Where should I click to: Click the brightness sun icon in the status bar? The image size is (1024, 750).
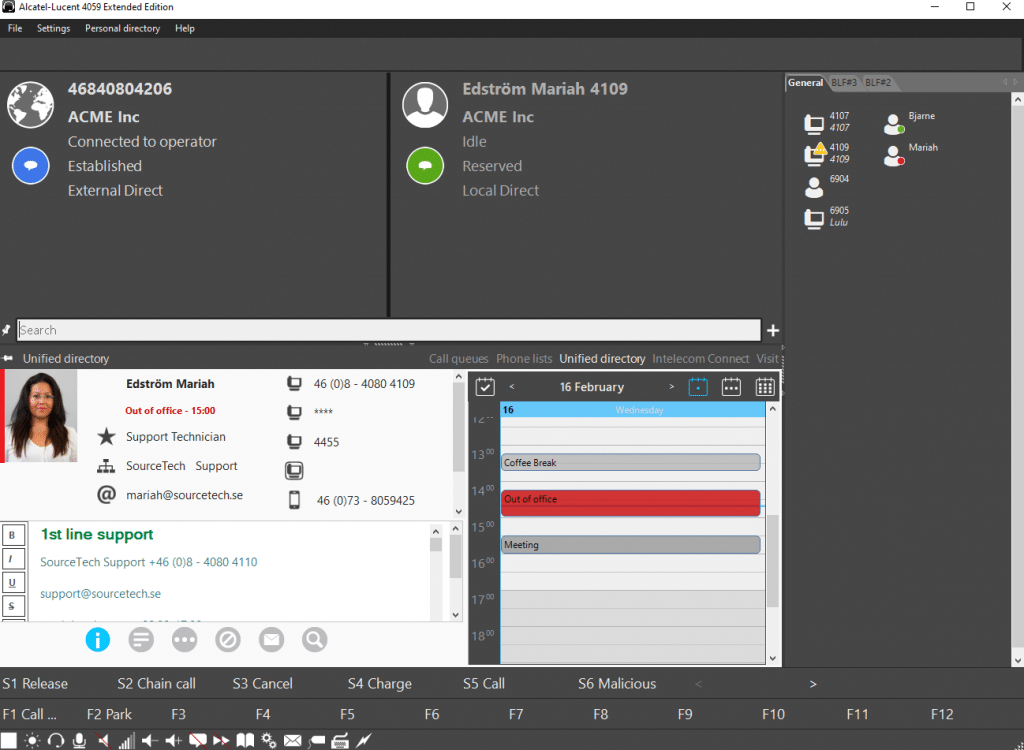[x=31, y=740]
